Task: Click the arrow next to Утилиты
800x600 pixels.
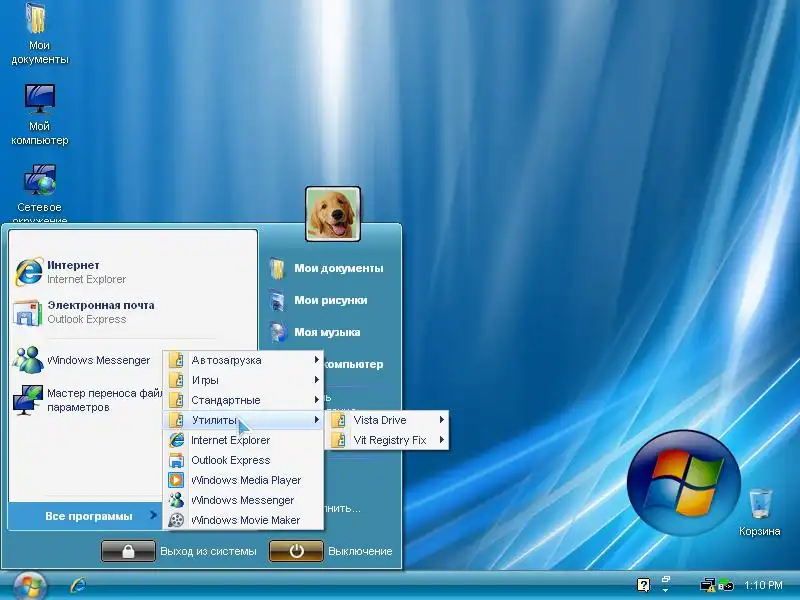Action: (317, 420)
